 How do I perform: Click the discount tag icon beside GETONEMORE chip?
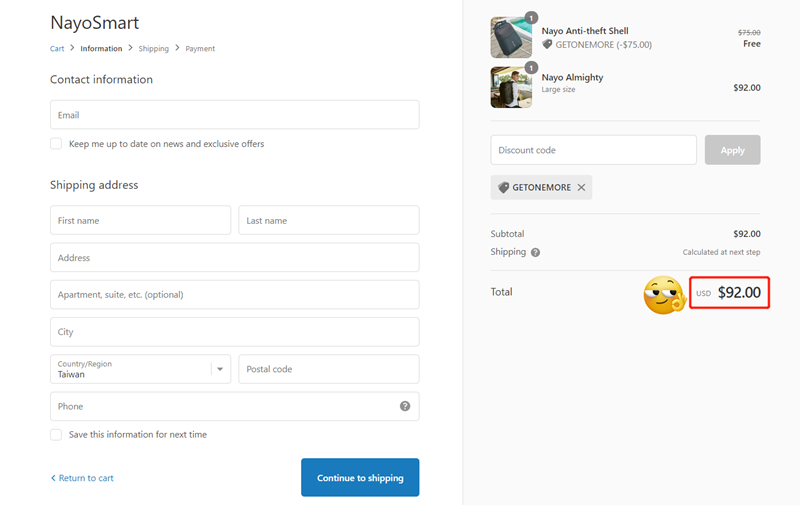[504, 187]
